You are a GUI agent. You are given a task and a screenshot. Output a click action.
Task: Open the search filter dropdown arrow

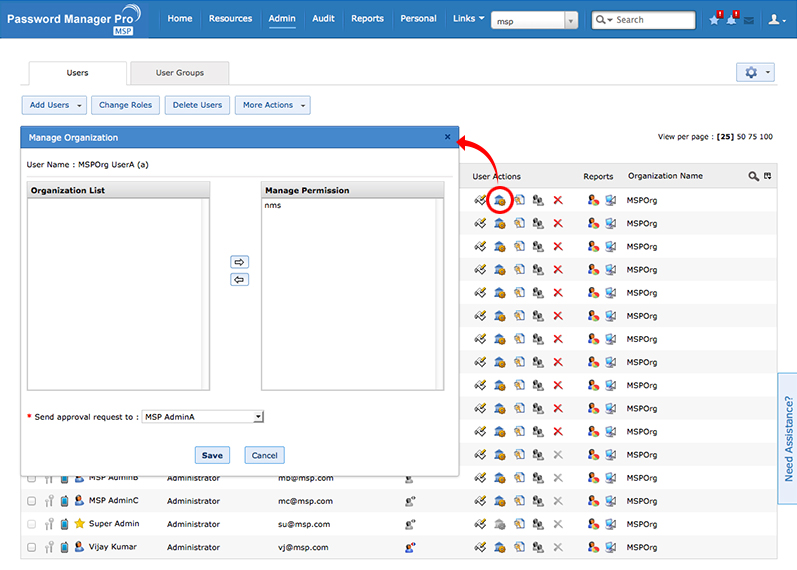pyautogui.click(x=610, y=20)
